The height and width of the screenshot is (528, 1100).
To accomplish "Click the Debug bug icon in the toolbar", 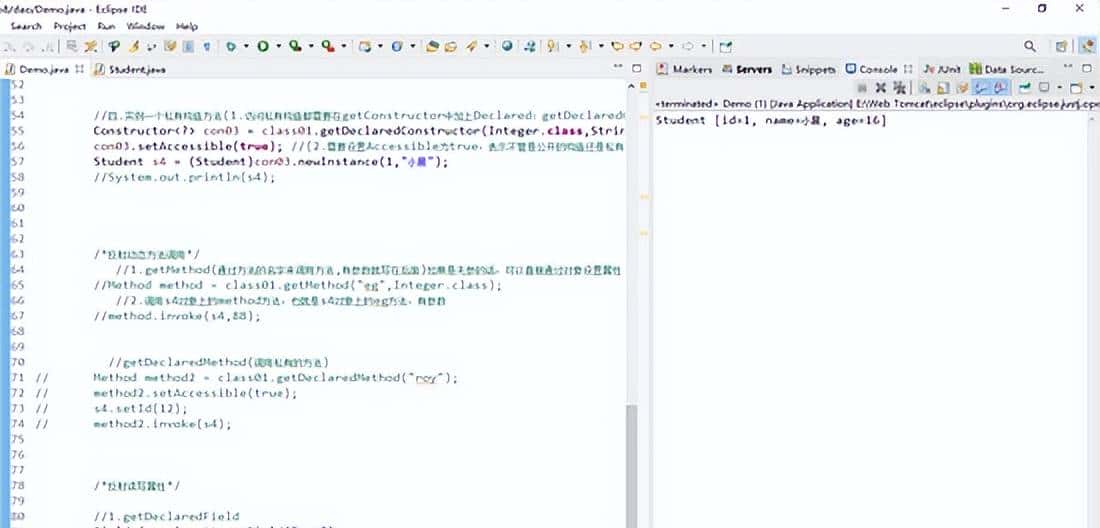I will tap(230, 46).
